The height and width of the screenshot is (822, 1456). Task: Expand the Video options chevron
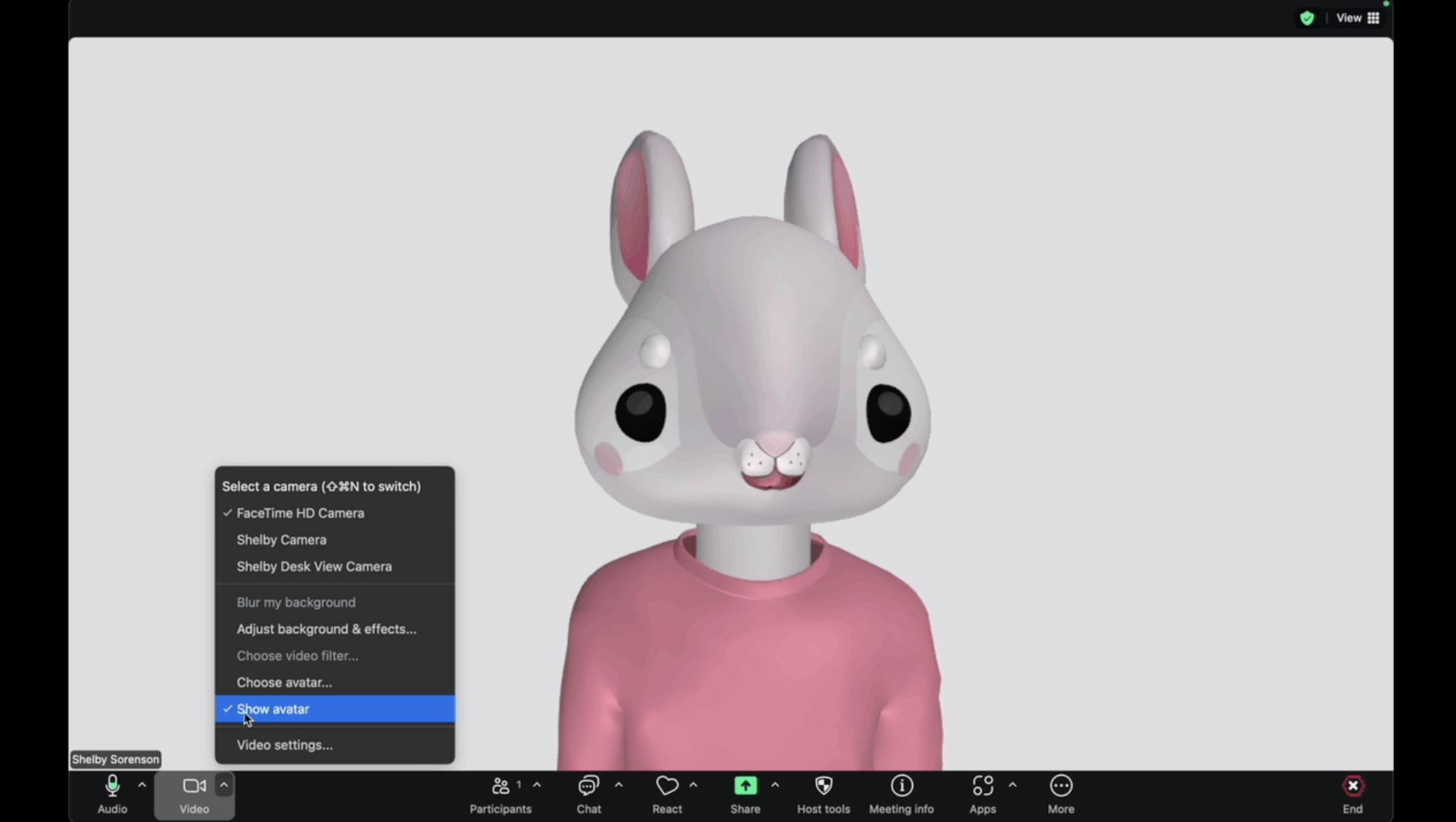(223, 784)
